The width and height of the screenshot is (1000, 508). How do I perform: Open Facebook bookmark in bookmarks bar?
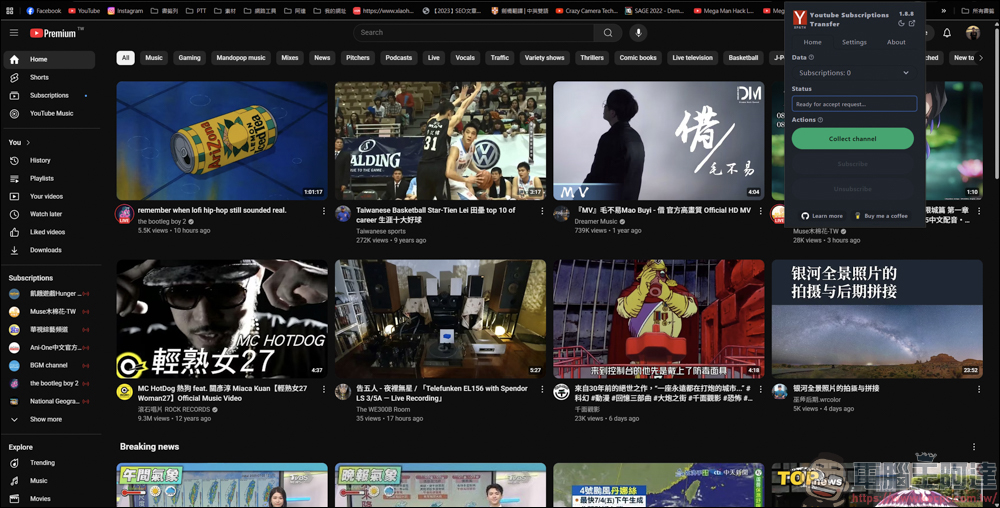43,11
